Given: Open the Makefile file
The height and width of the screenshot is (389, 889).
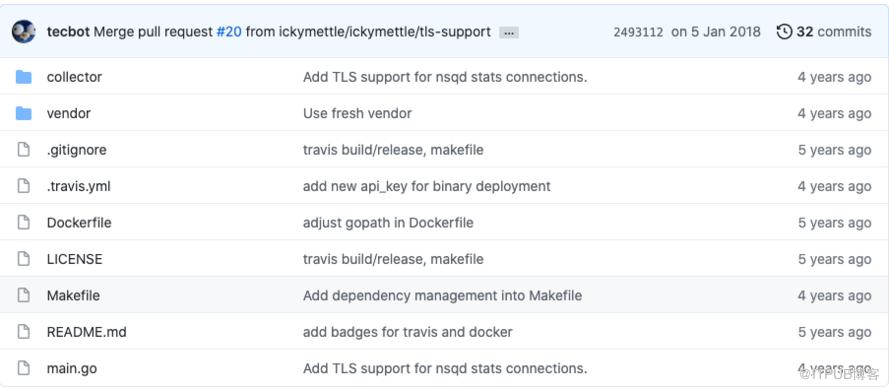Looking at the screenshot, I should click(x=73, y=295).
